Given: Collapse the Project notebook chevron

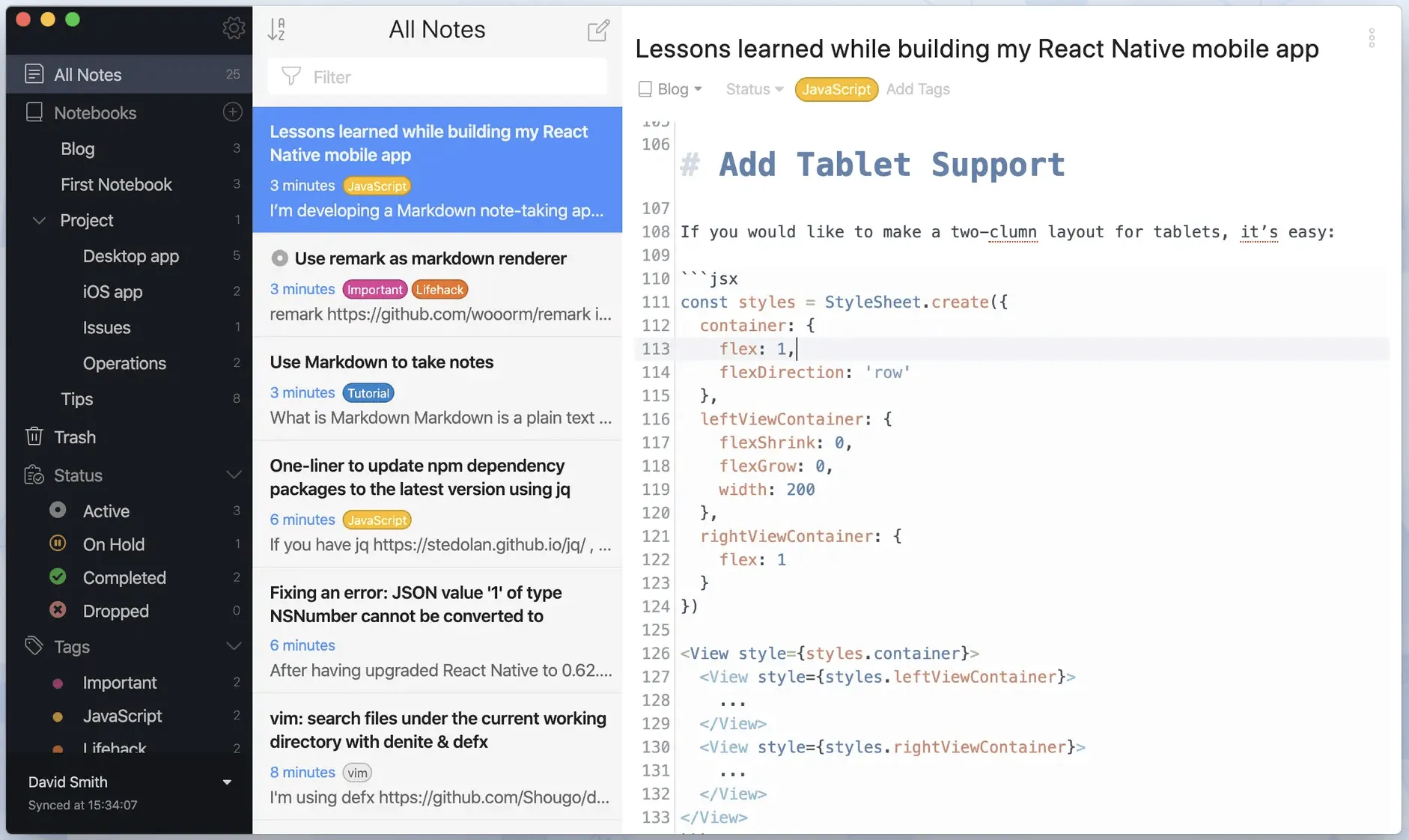Looking at the screenshot, I should click(x=40, y=220).
